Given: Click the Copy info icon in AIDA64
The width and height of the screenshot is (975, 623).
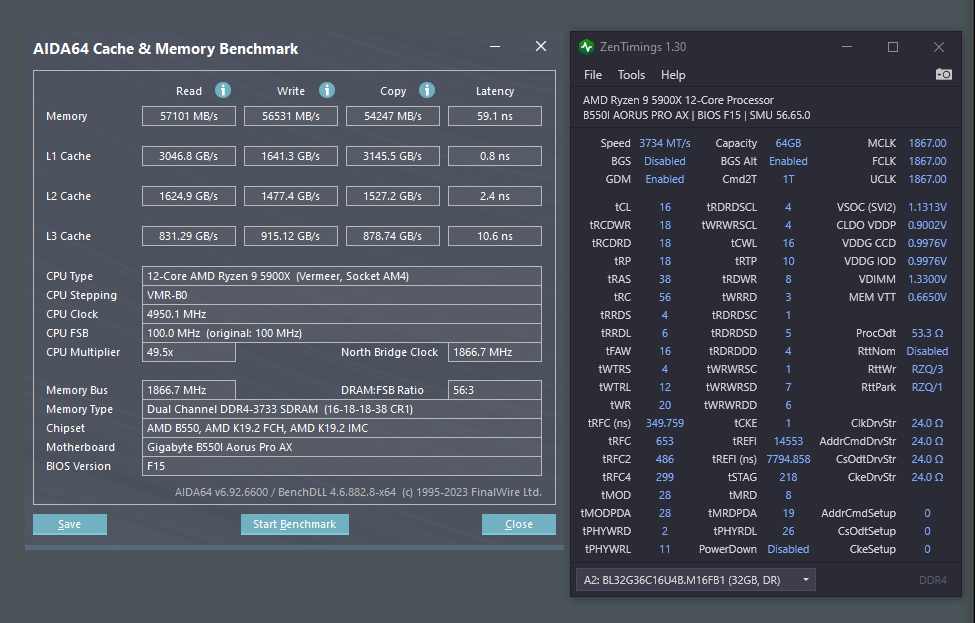Looking at the screenshot, I should [x=427, y=90].
